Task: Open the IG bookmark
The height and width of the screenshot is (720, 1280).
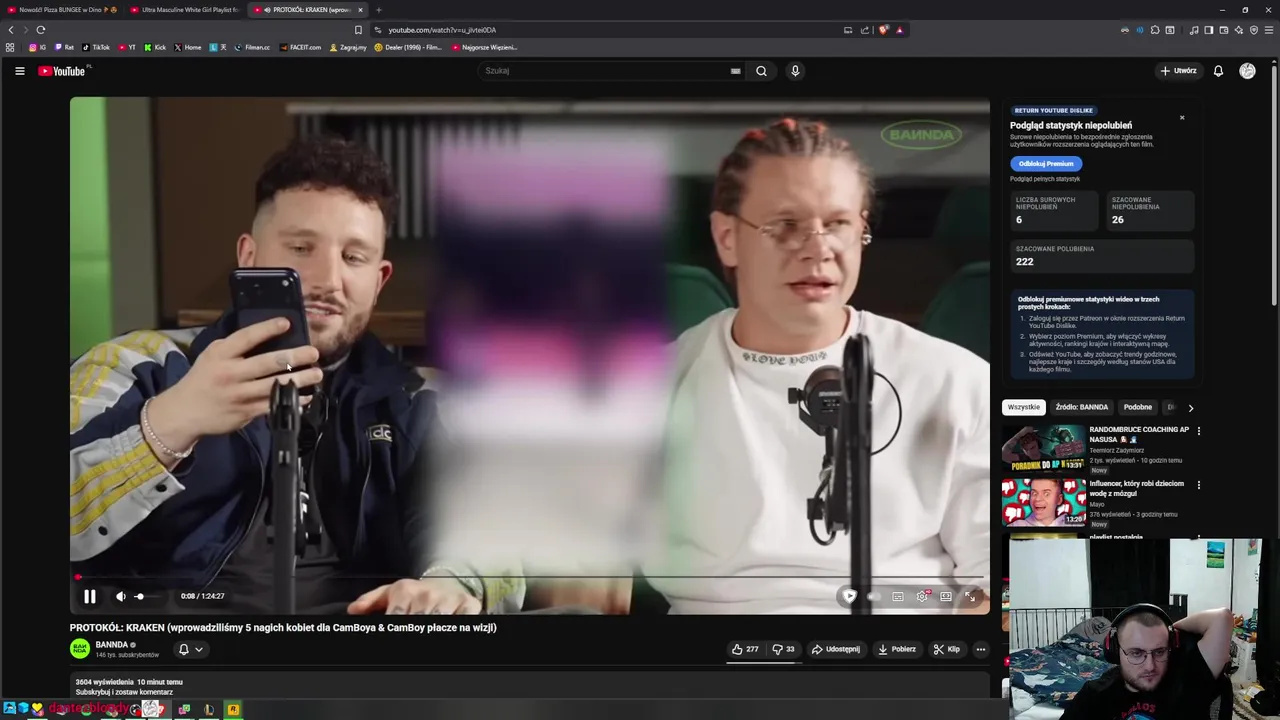Action: coord(38,47)
